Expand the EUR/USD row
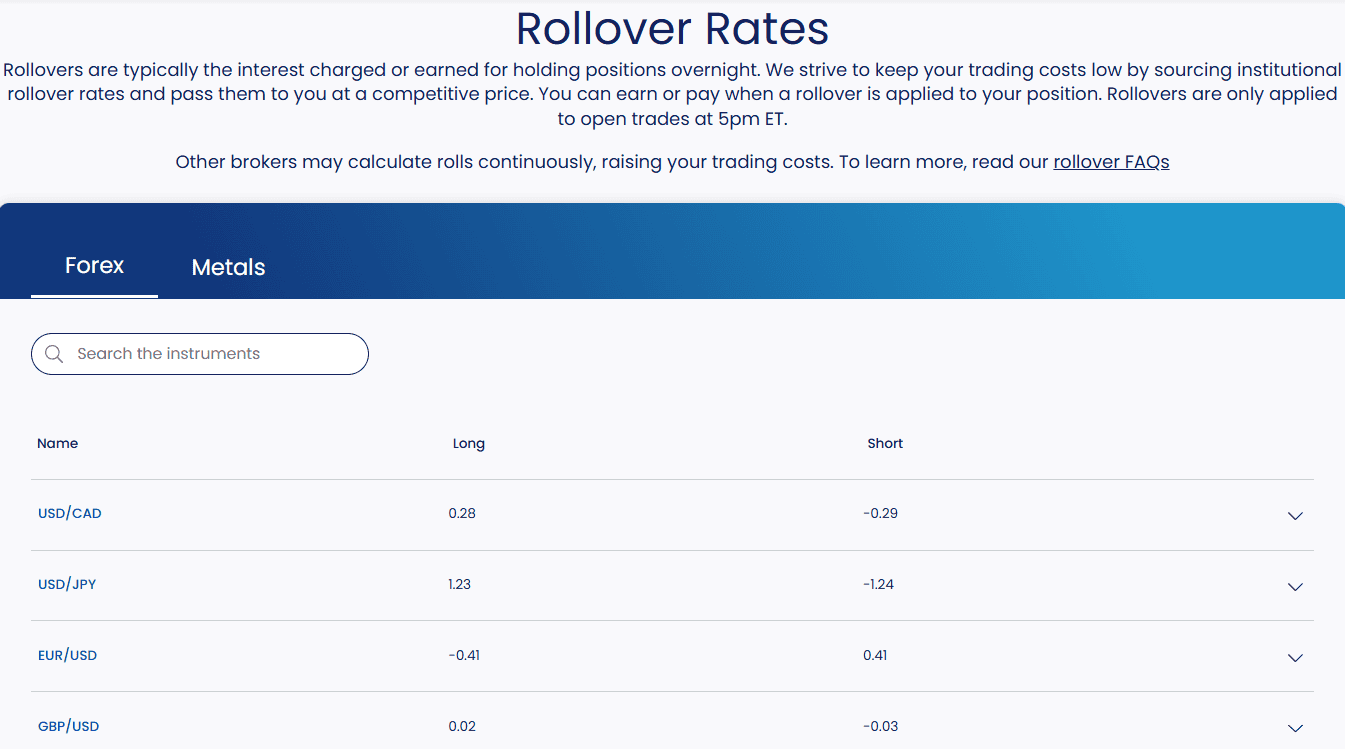This screenshot has height=749, width=1345. click(1295, 658)
